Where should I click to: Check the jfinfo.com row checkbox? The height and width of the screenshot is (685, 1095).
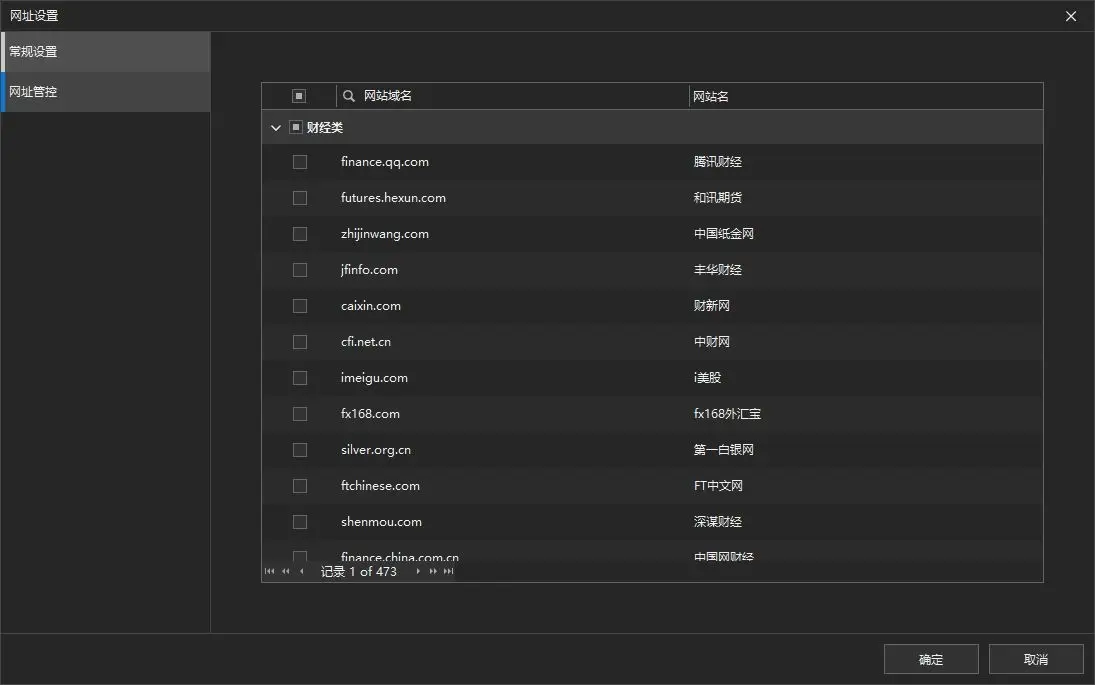click(300, 270)
